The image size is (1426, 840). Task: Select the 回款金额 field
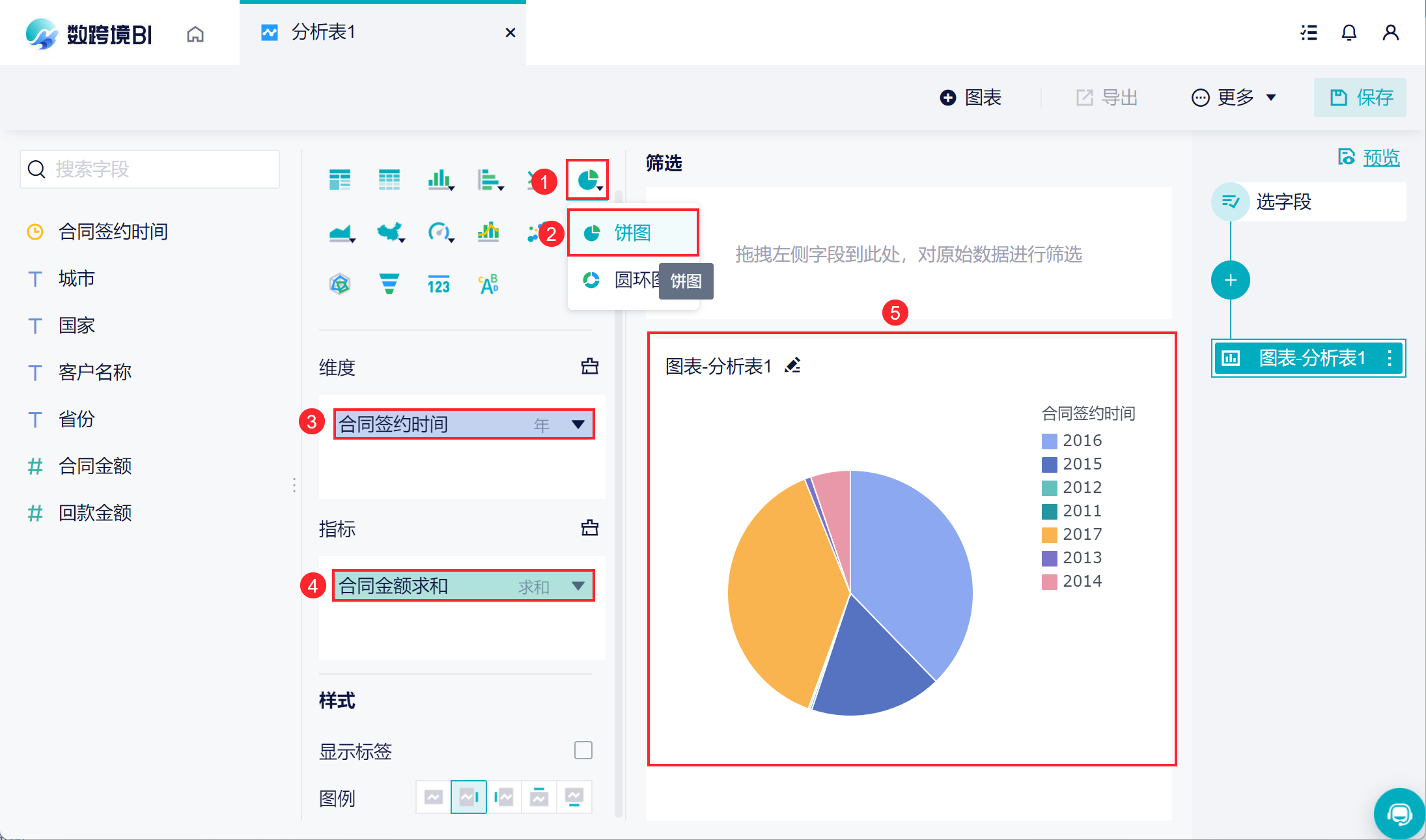click(x=95, y=513)
